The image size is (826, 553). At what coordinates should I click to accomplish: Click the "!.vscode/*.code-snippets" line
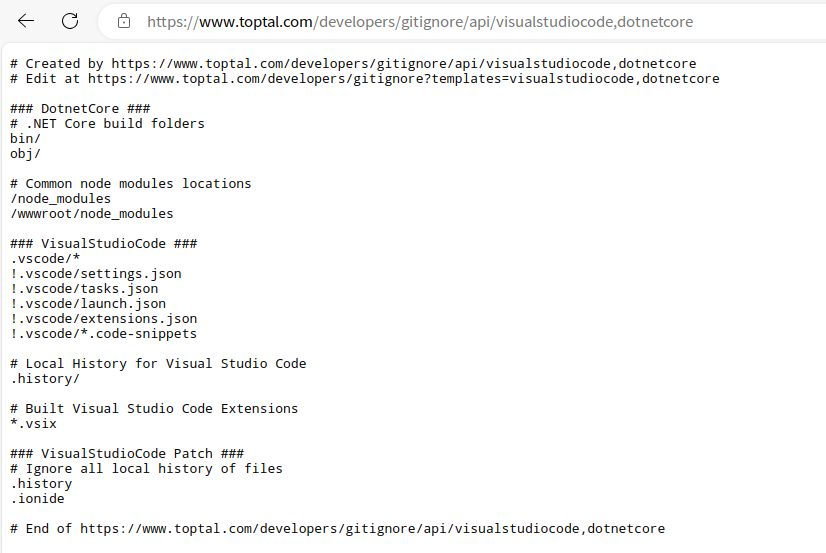[104, 334]
